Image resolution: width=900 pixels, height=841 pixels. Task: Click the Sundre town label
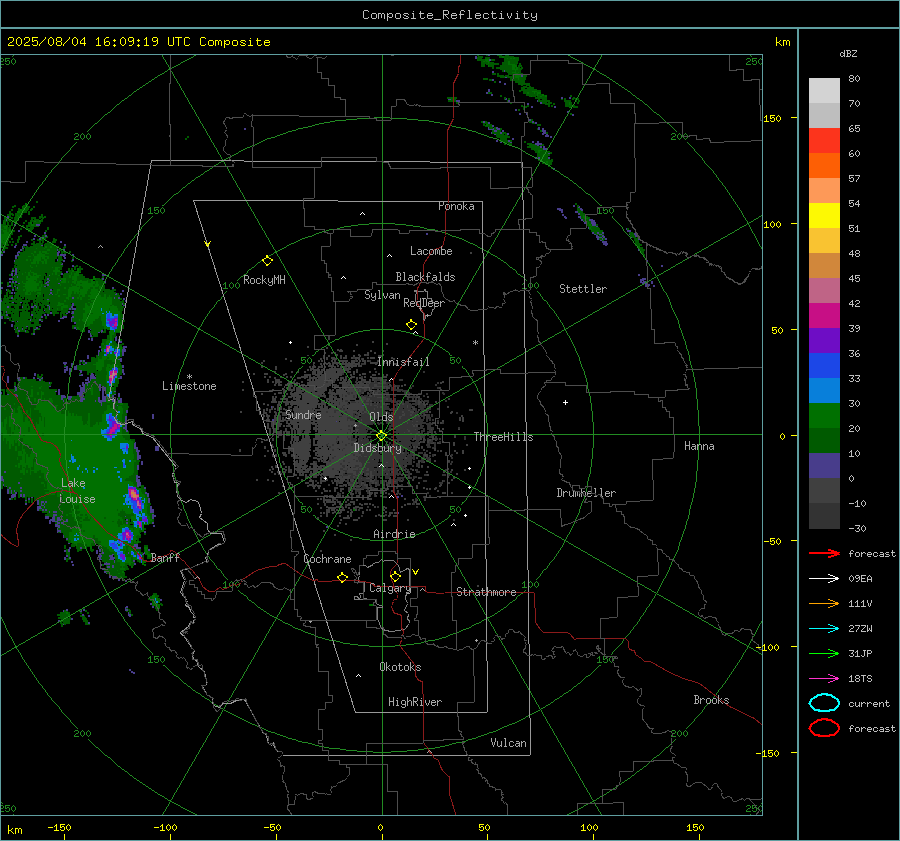(303, 415)
